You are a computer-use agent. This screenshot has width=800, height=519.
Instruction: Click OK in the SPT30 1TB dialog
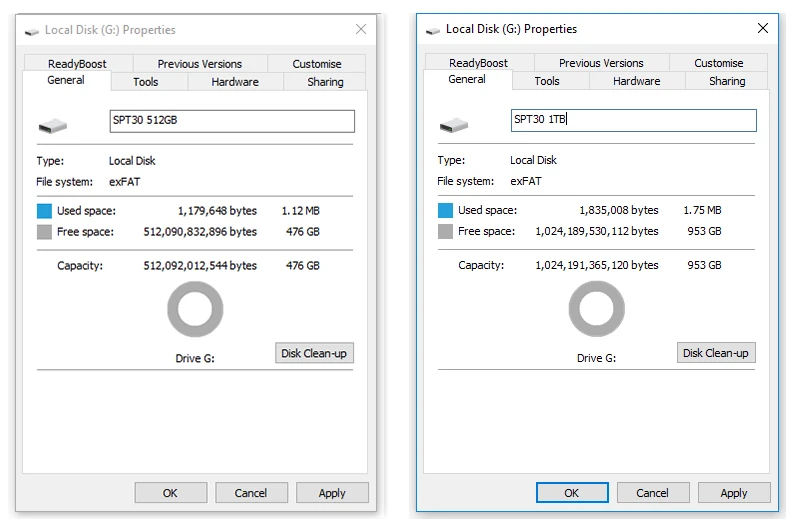point(572,493)
